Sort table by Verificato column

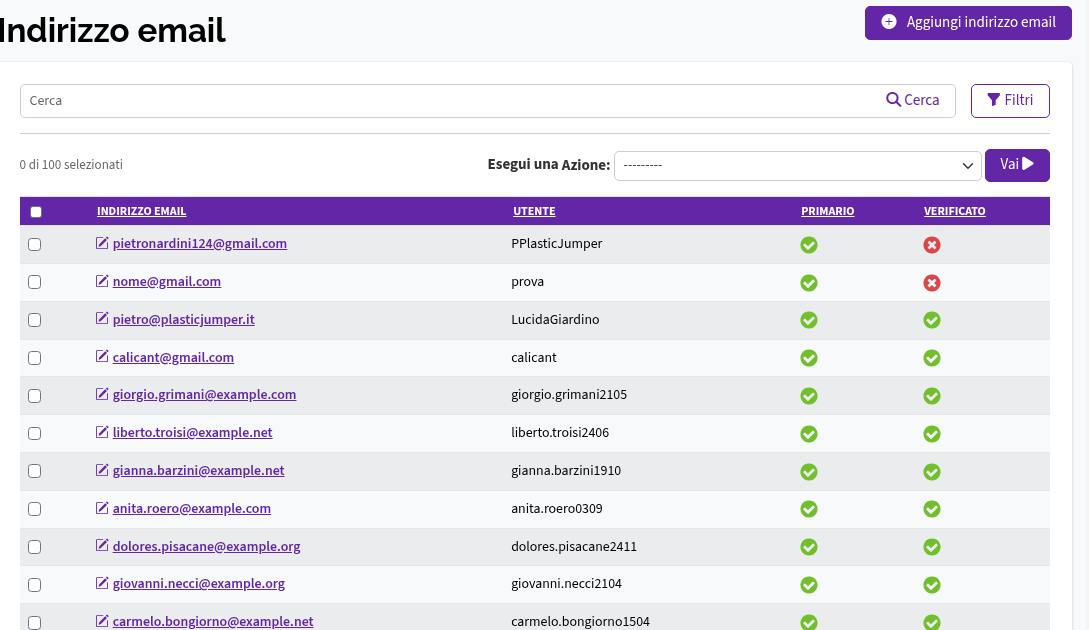tap(954, 211)
